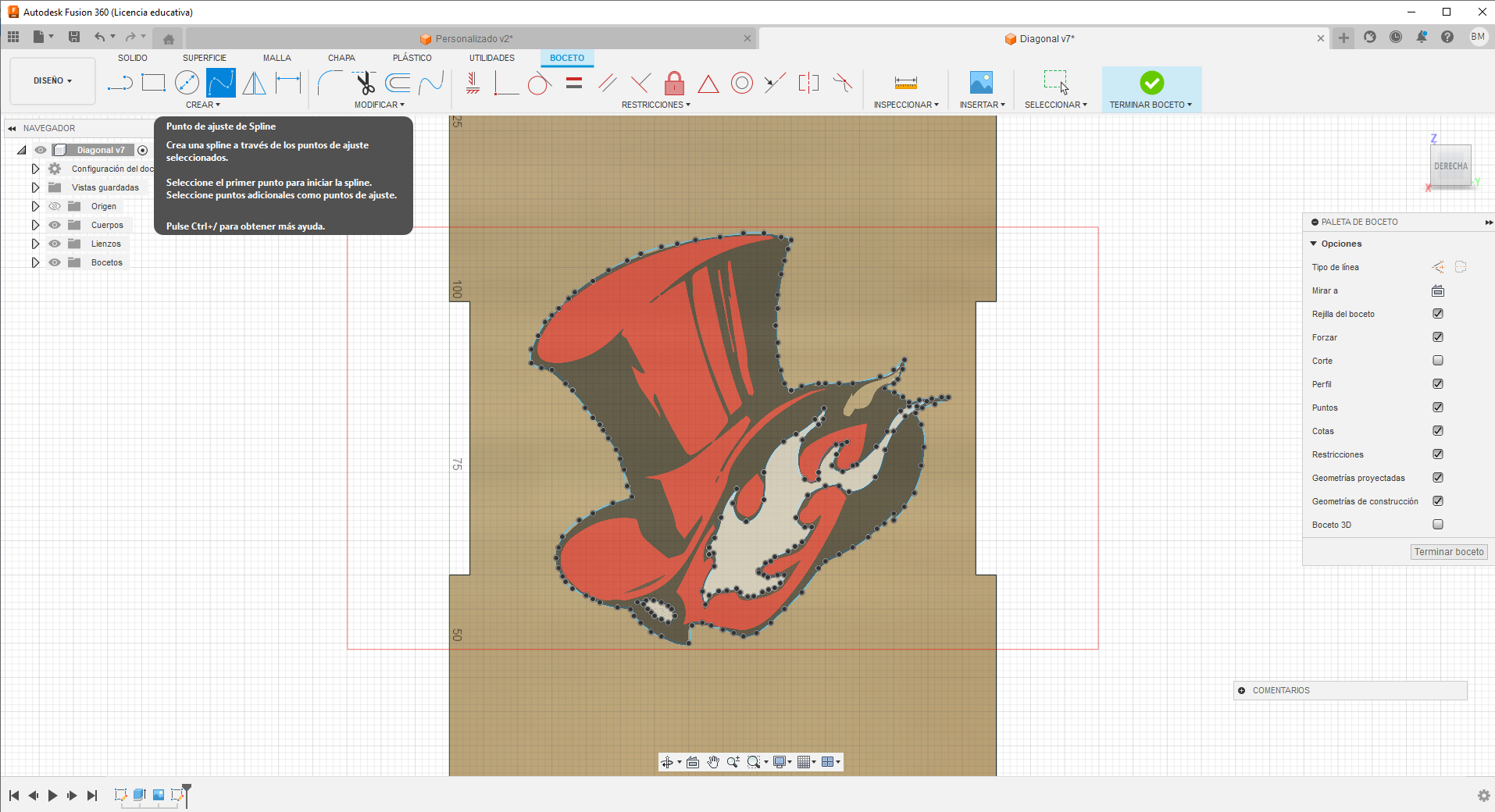Hide the Cuerpos folder visibility
The width and height of the screenshot is (1495, 812).
pos(55,225)
